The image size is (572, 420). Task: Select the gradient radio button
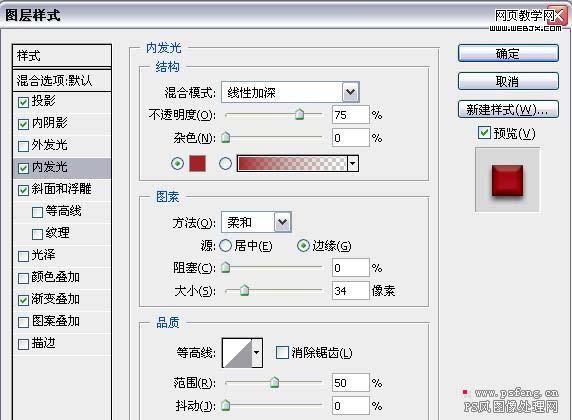(225, 163)
